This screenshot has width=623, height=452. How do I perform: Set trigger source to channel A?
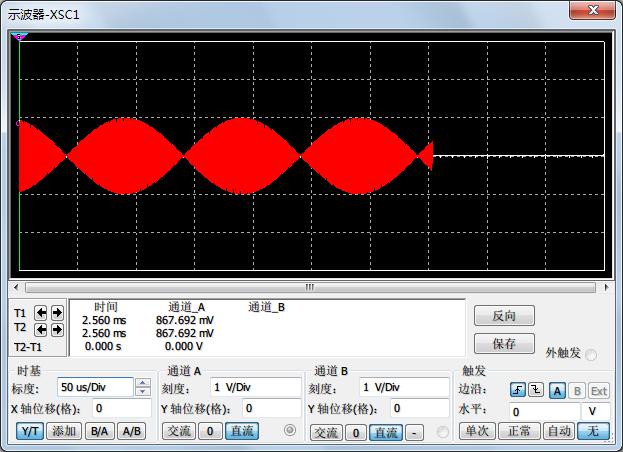557,390
